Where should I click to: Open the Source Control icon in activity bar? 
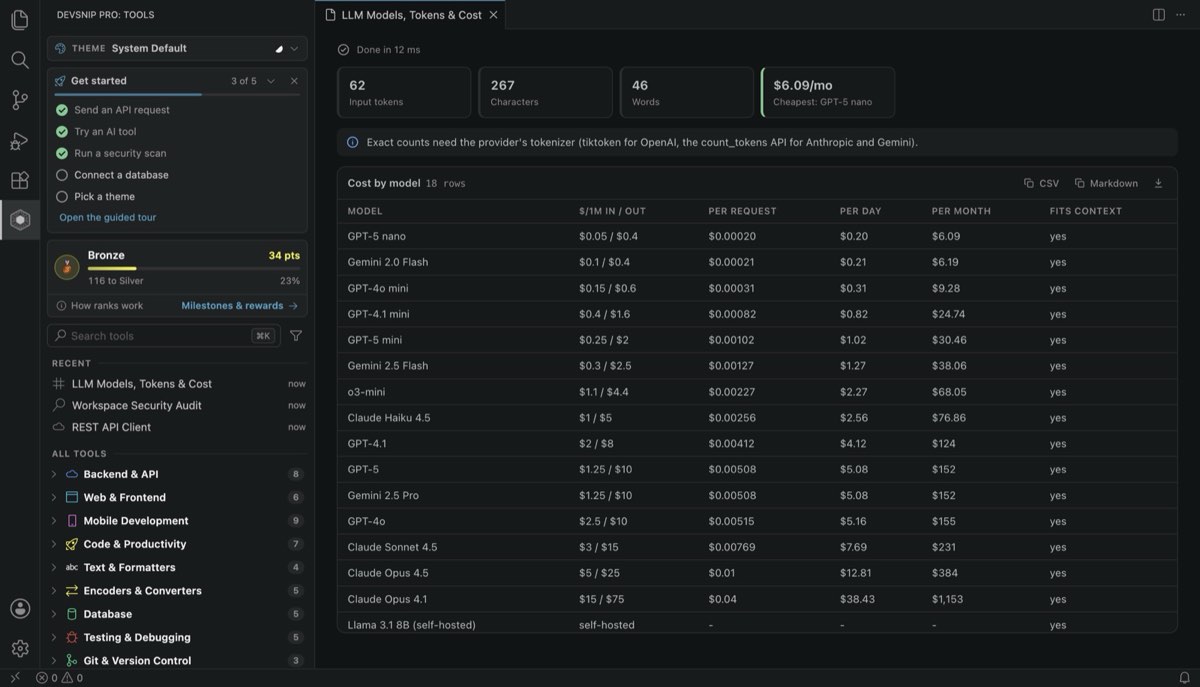click(x=20, y=100)
